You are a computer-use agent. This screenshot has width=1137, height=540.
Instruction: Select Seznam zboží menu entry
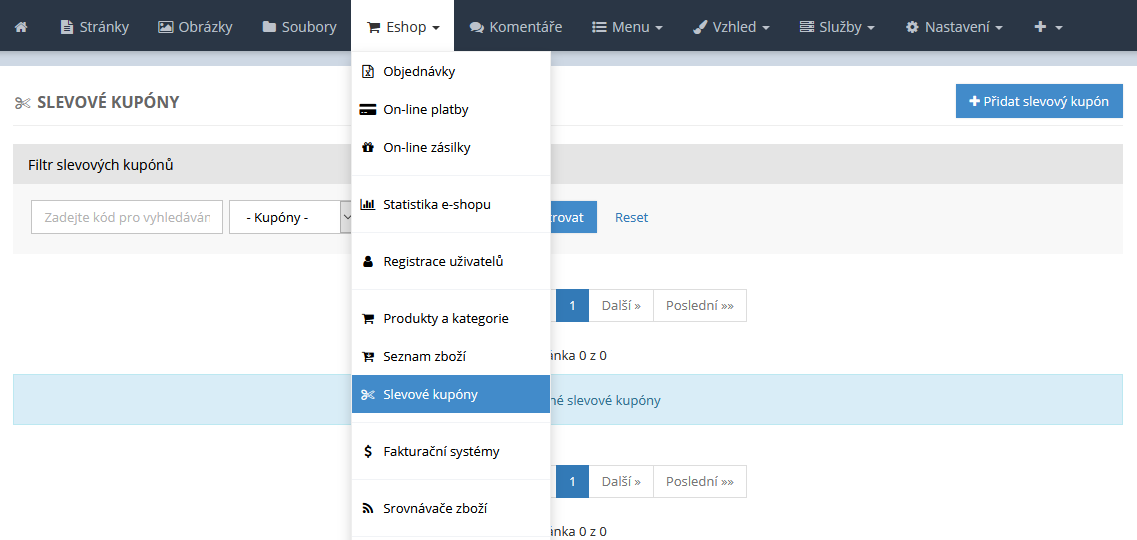[424, 357]
